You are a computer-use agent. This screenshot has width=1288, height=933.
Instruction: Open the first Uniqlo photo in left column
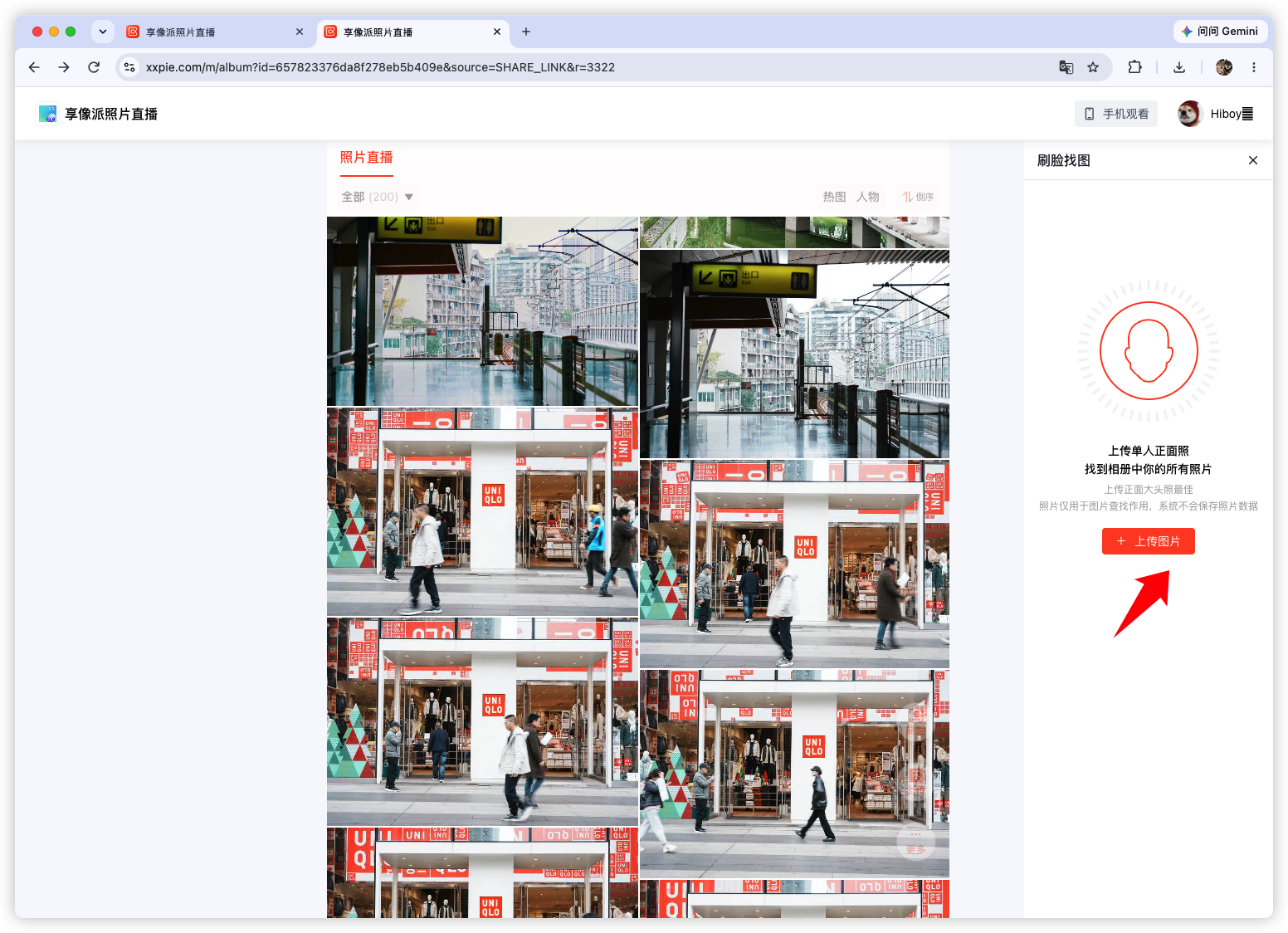point(482,511)
